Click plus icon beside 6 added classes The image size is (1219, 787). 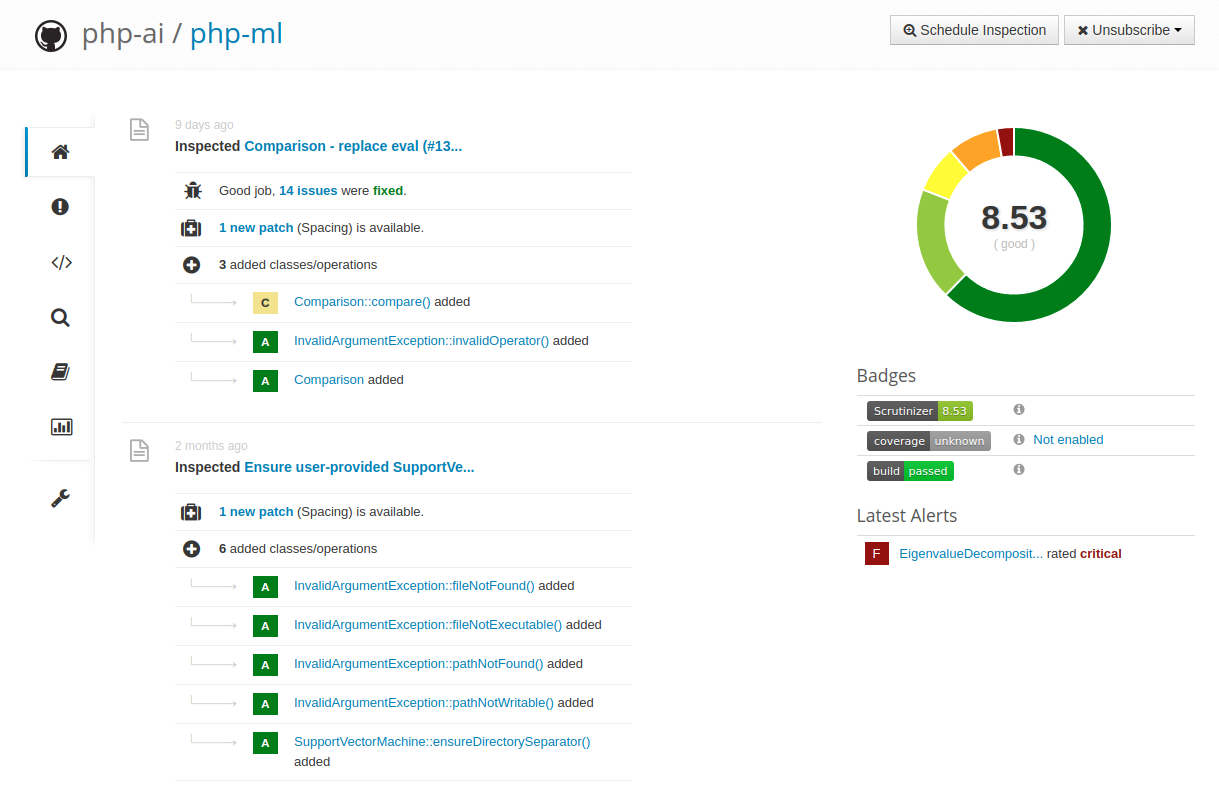click(191, 549)
